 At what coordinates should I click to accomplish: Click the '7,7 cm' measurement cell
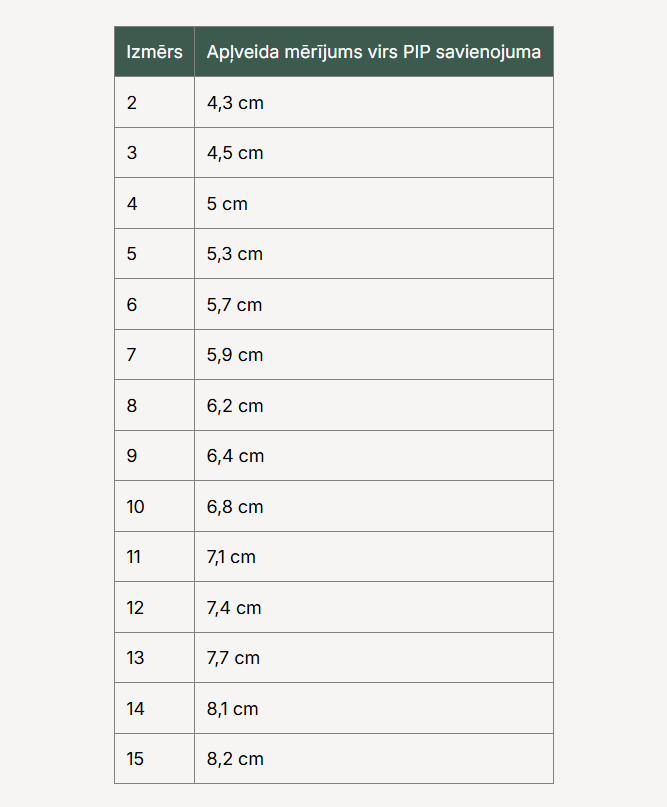233,658
